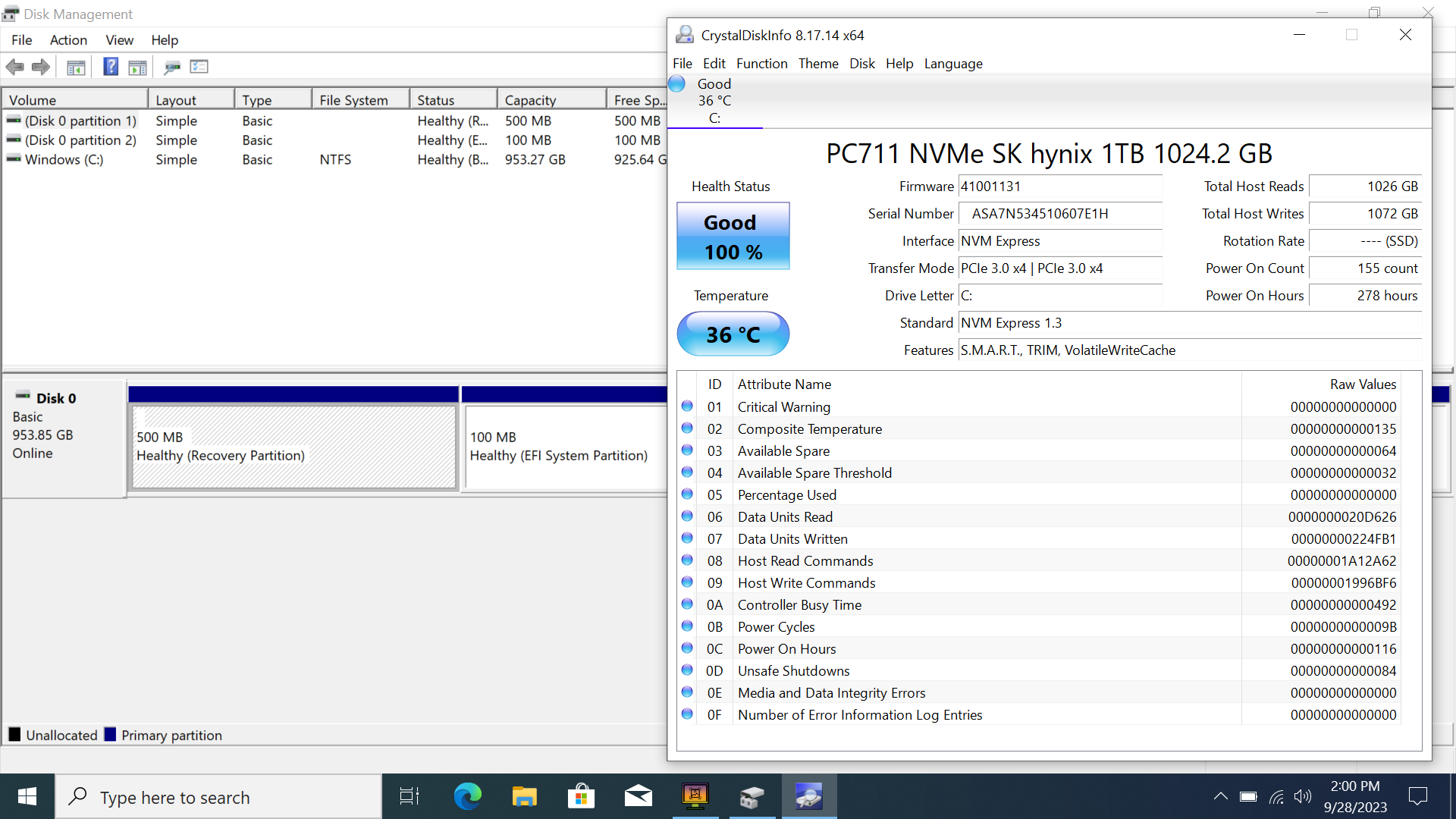Open Disk Management Action menu
The width and height of the screenshot is (1456, 819).
click(68, 40)
